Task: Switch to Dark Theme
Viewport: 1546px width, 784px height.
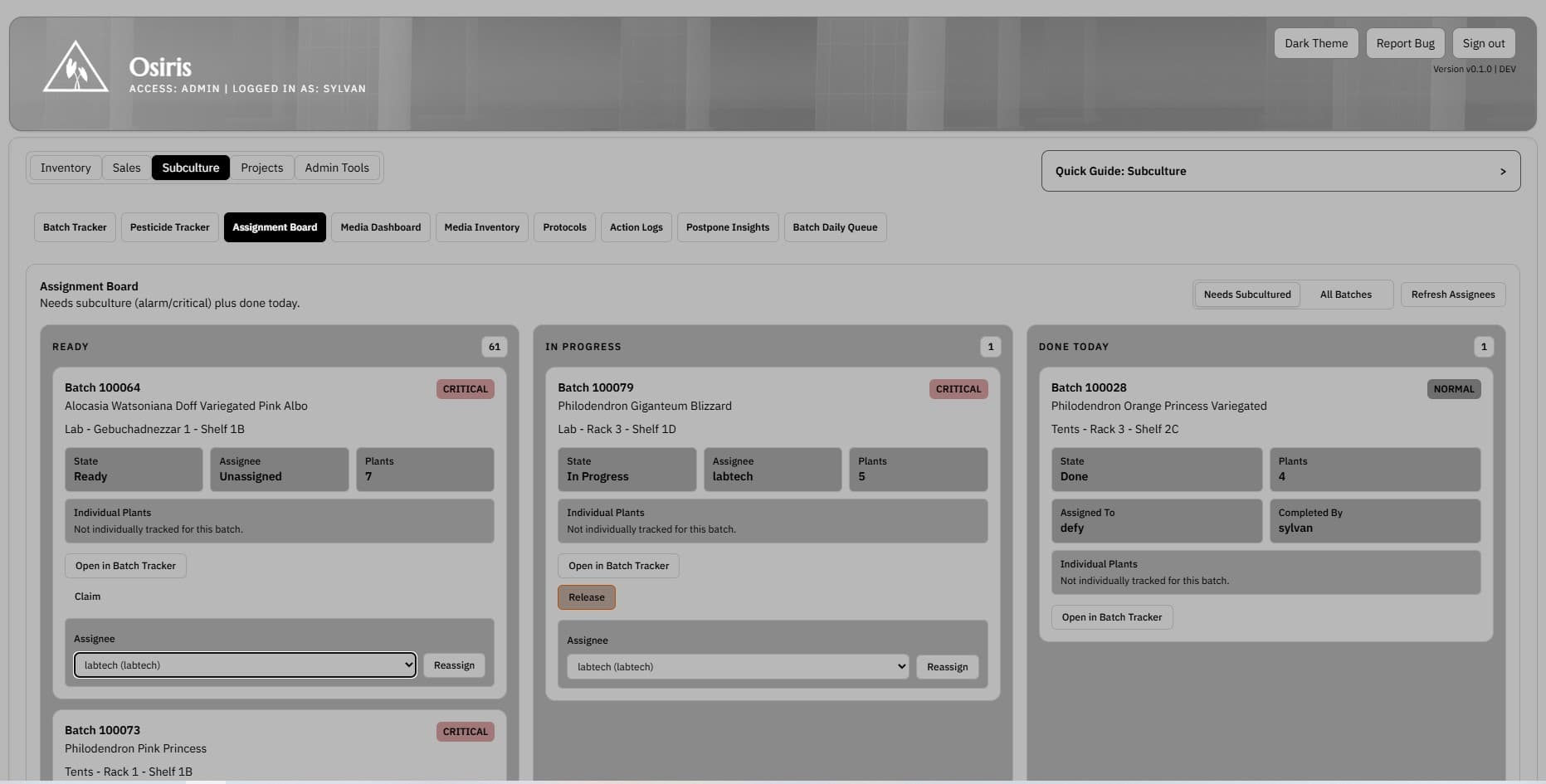Action: click(1315, 42)
